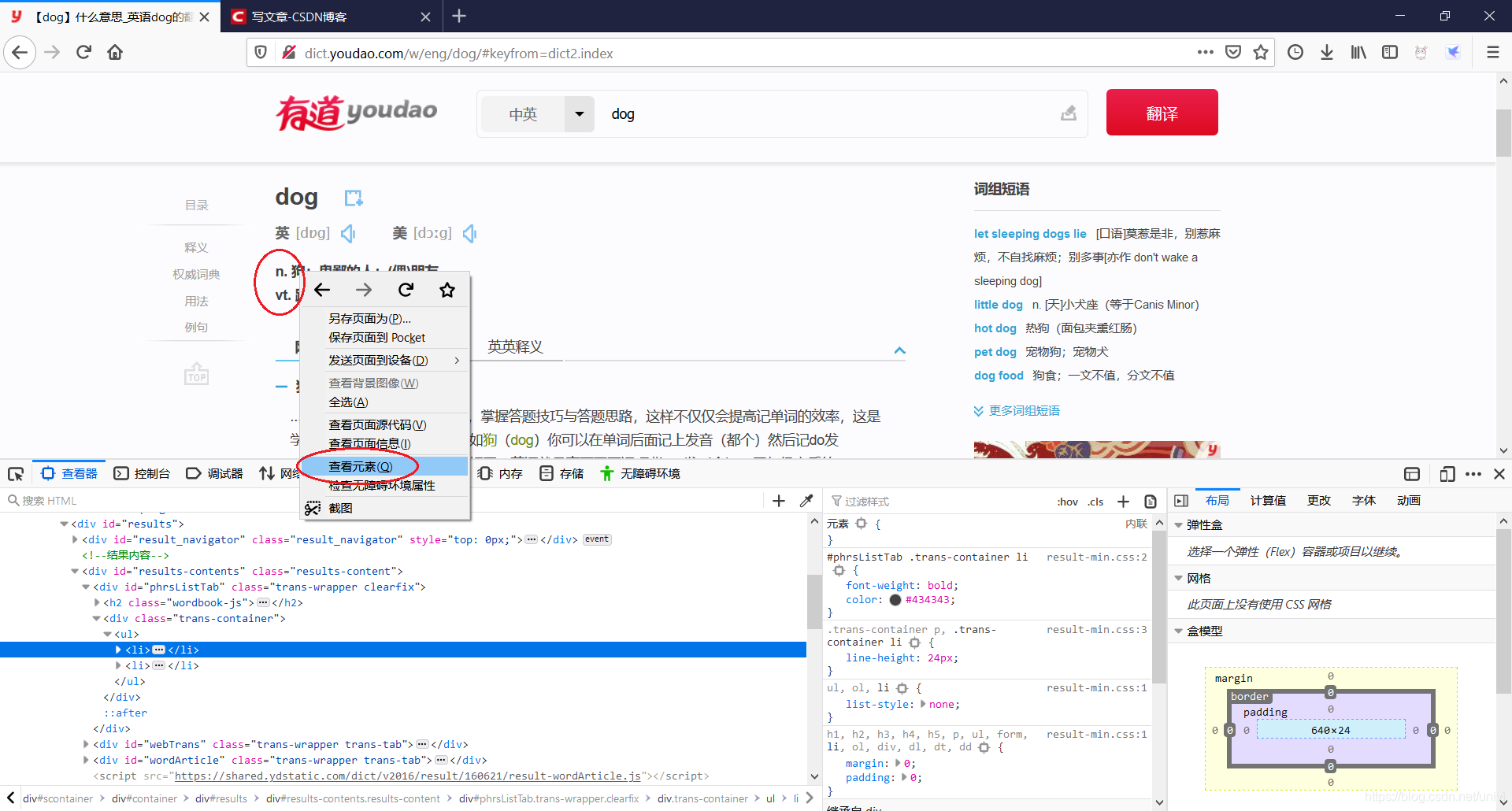This screenshot has width=1512, height=811.
Task: Open the browser history clock icon
Action: [x=1295, y=53]
